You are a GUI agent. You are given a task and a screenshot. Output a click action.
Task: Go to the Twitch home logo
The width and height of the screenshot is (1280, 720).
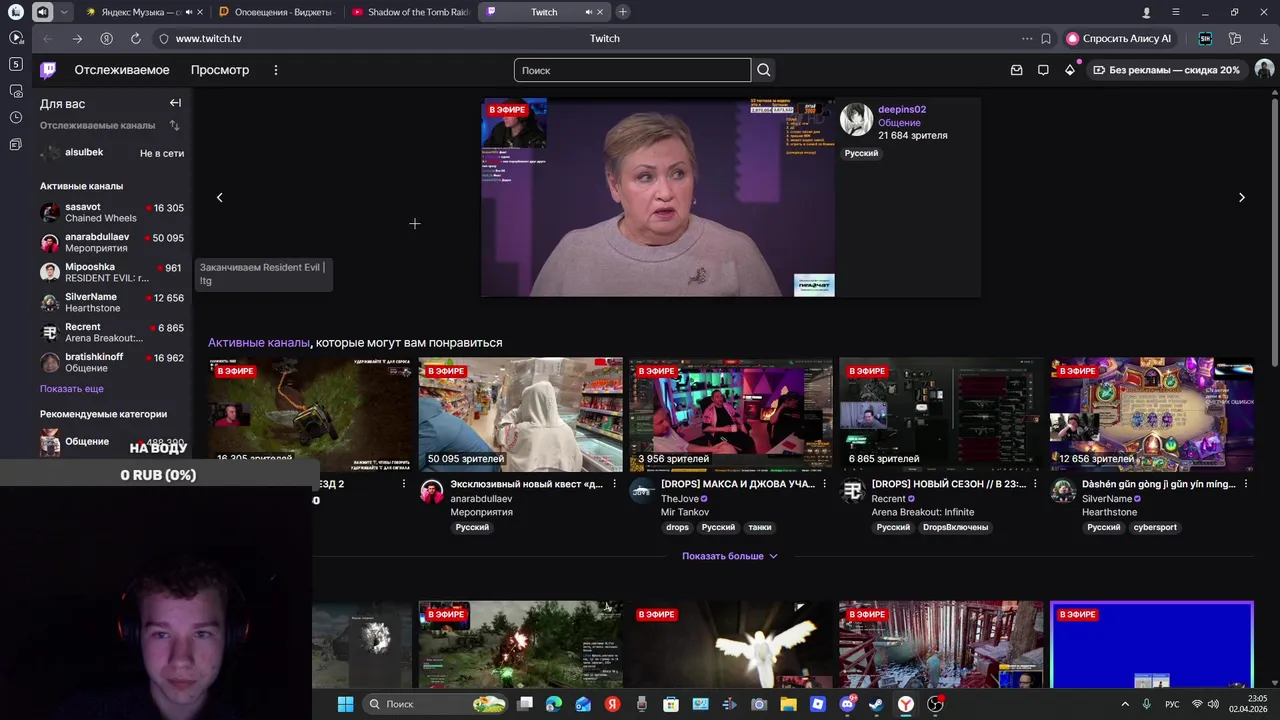tap(48, 70)
